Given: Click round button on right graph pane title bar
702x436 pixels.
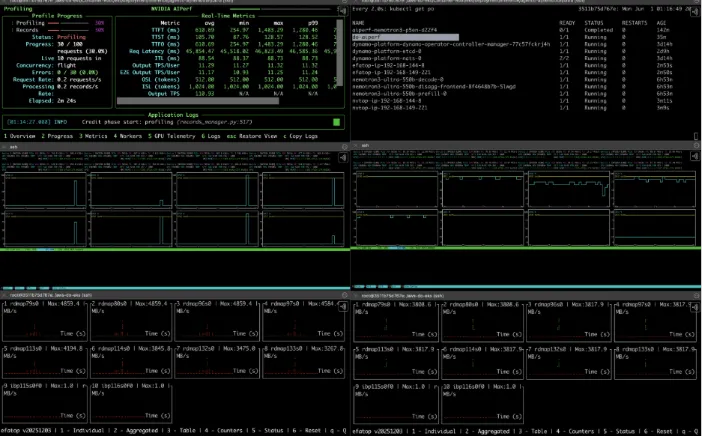Looking at the screenshot, I should [696, 145].
